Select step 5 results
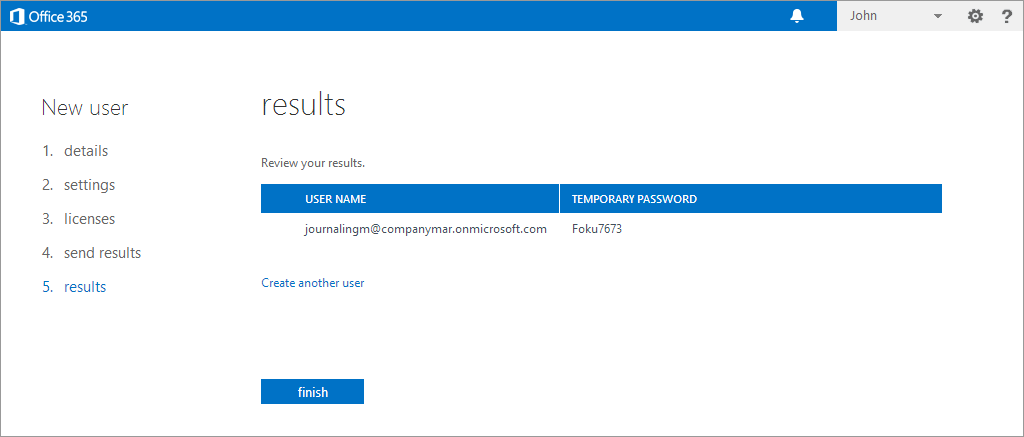Screen dimensions: 1024x437 (x=74, y=287)
